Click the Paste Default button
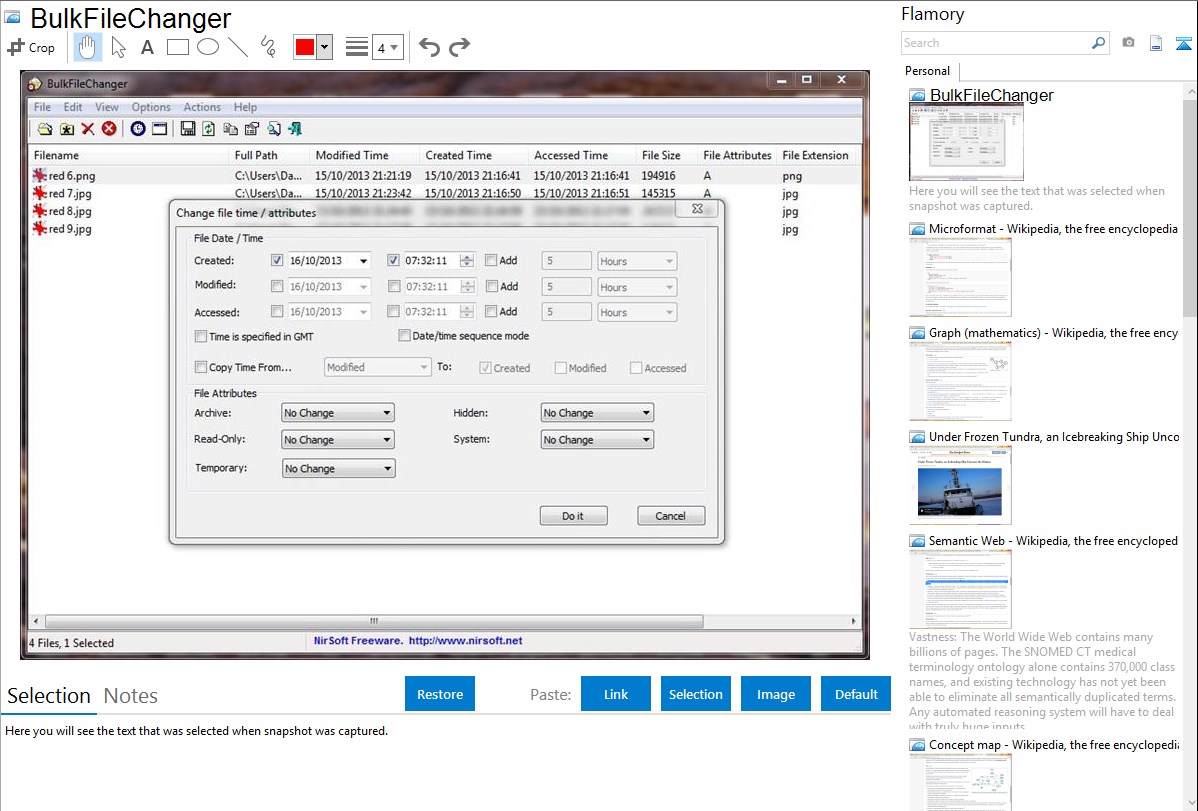This screenshot has width=1198, height=811. click(x=856, y=694)
